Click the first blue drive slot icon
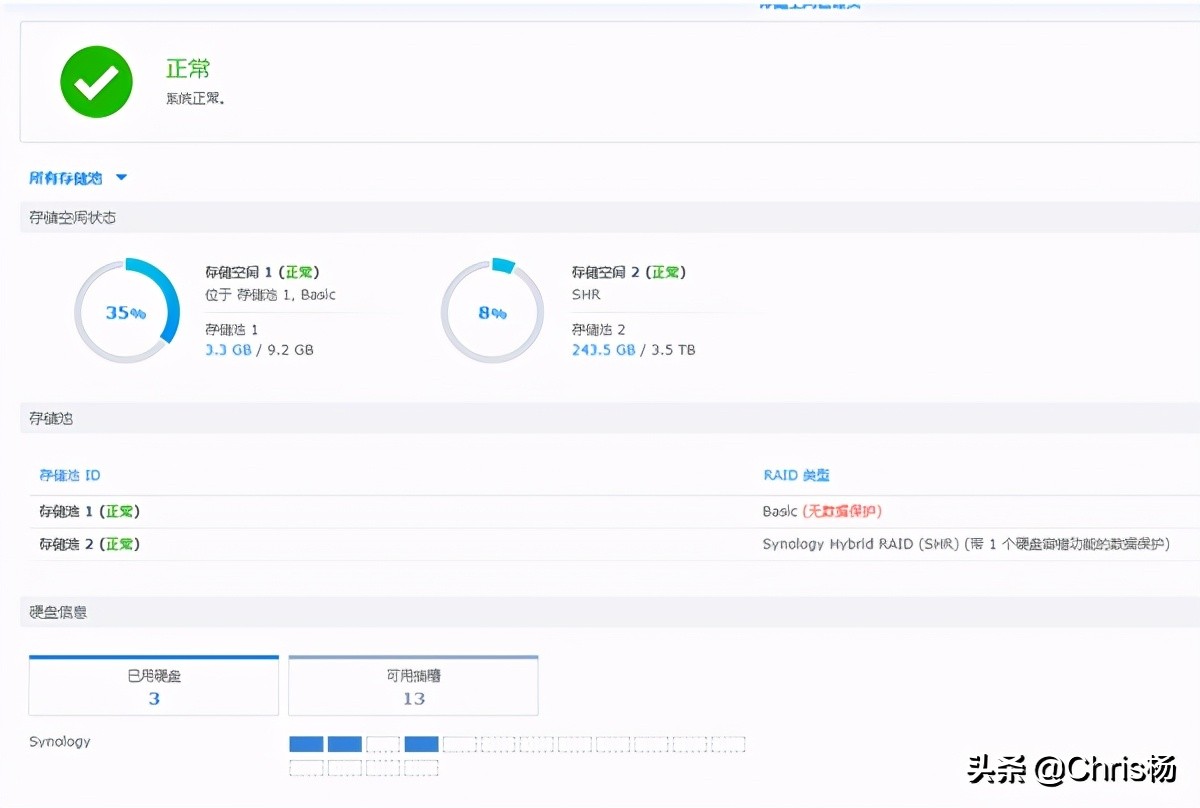1200x808 pixels. pos(306,744)
